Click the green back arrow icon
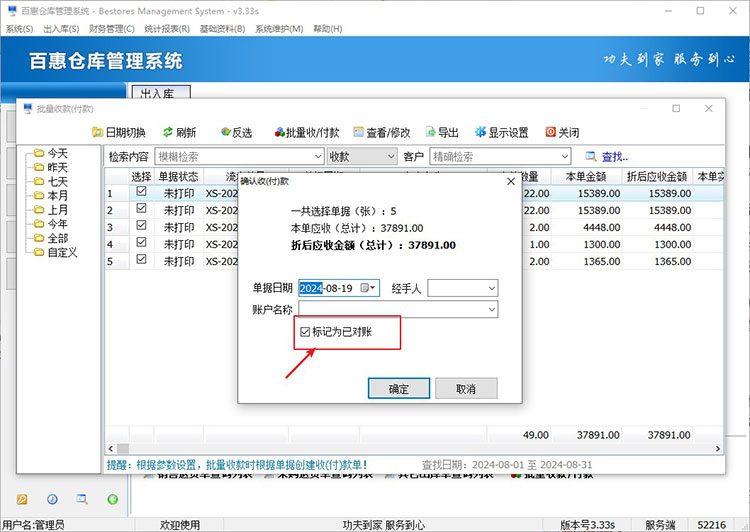Screen dimensions: 750x532 pyautogui.click(x=112, y=499)
